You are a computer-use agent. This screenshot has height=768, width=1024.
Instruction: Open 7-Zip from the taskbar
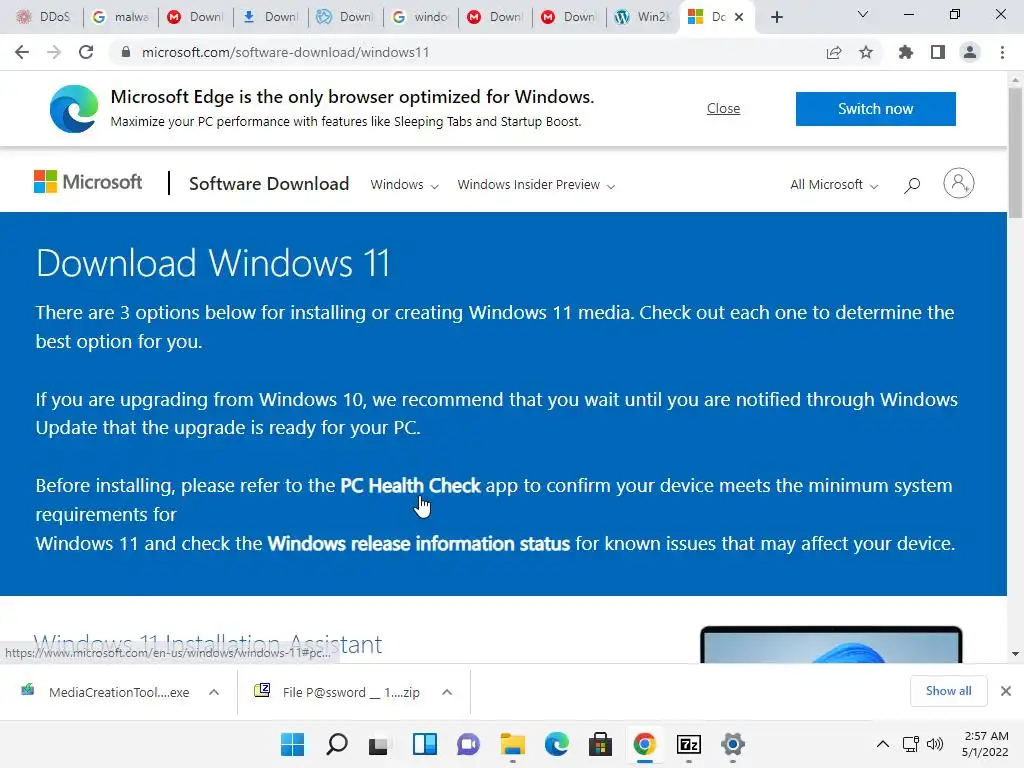coord(689,744)
